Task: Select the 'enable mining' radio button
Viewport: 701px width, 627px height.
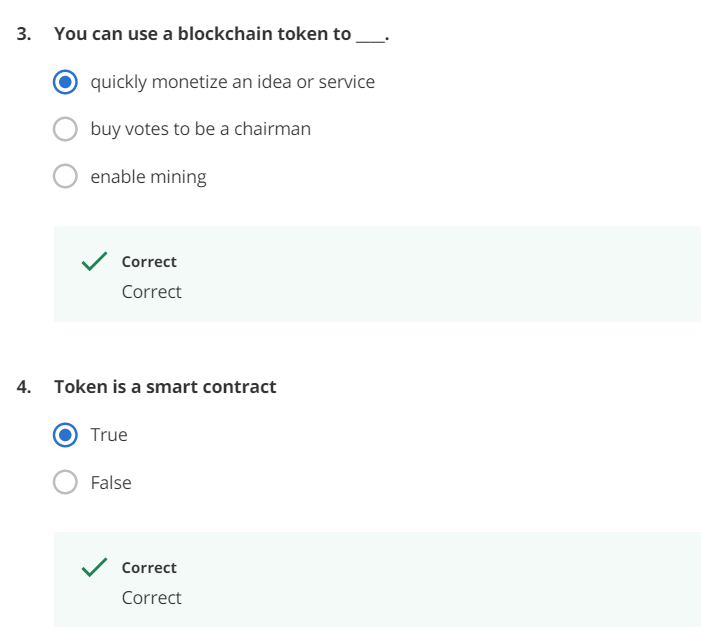Action: (65, 177)
